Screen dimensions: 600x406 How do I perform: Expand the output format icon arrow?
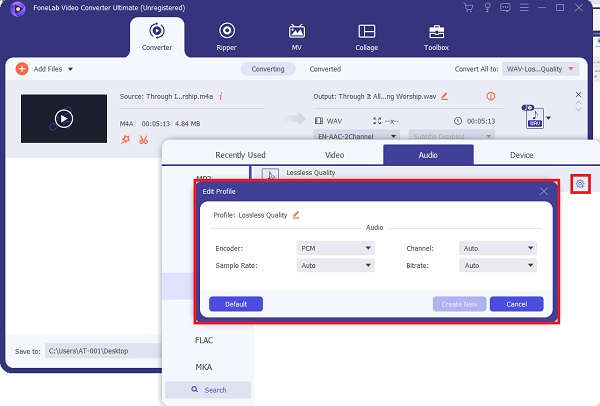[x=549, y=118]
